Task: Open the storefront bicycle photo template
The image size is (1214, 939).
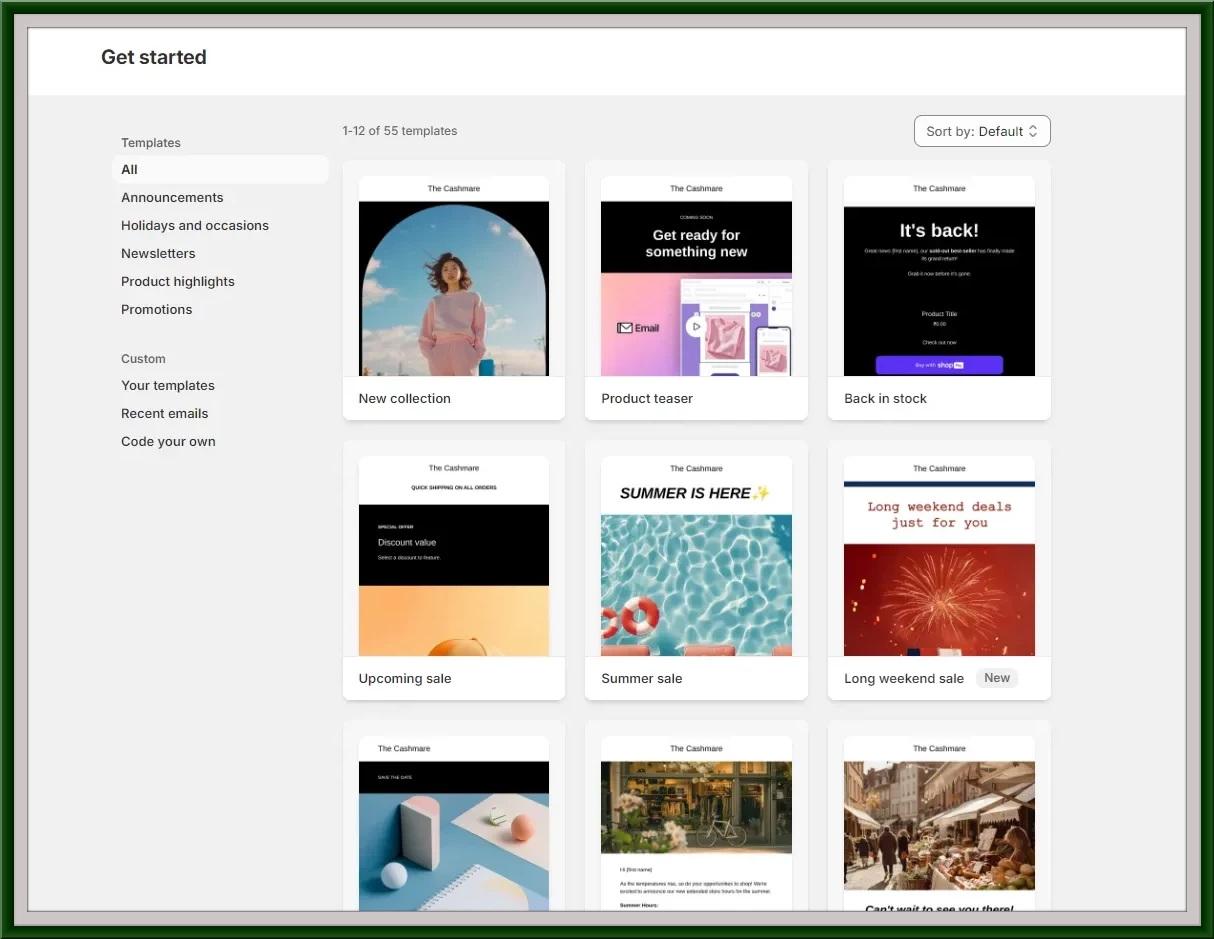Action: pos(696,823)
